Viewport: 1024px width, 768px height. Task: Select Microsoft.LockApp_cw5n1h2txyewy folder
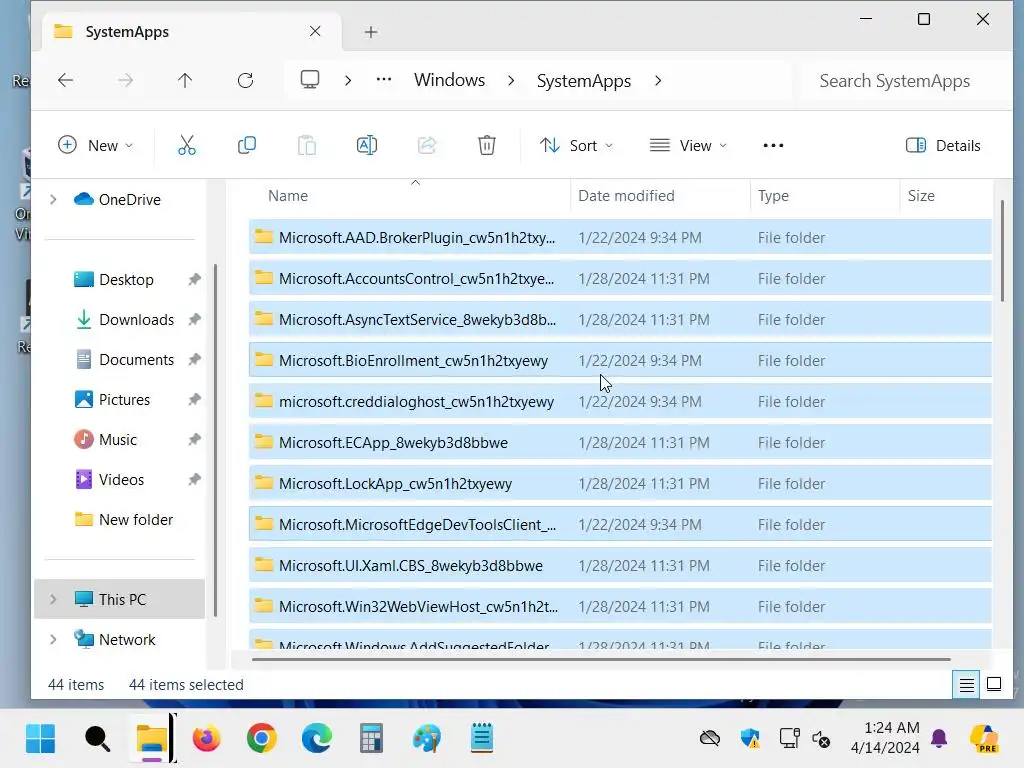pos(620,484)
